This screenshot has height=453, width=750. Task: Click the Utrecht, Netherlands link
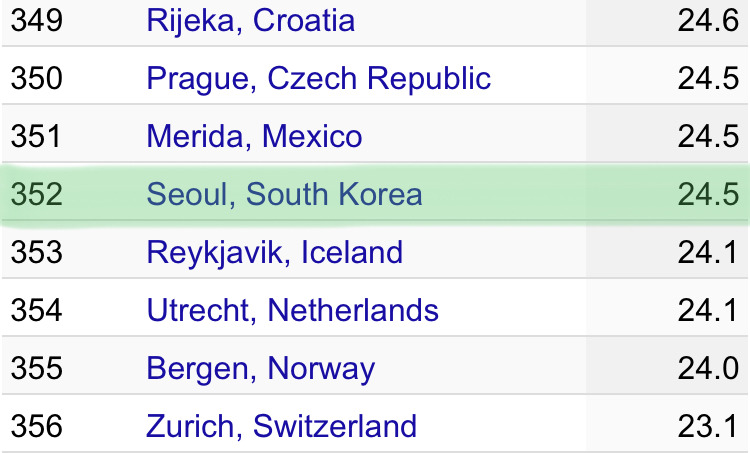pos(292,310)
